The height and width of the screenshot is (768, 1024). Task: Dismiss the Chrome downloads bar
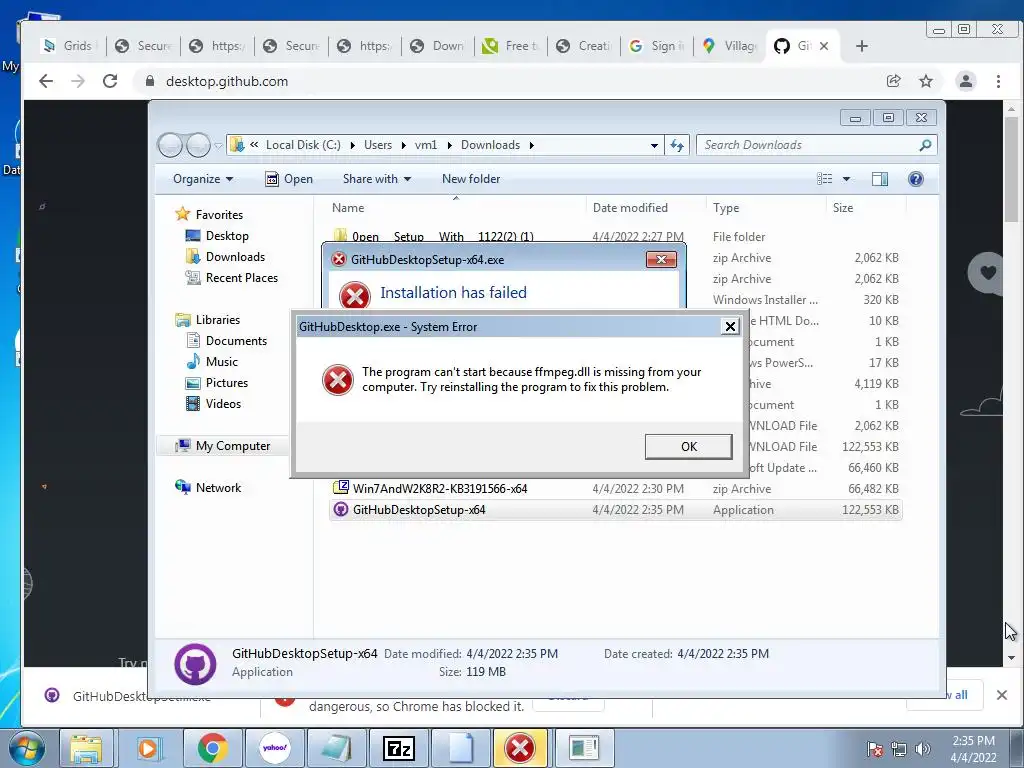(1001, 695)
